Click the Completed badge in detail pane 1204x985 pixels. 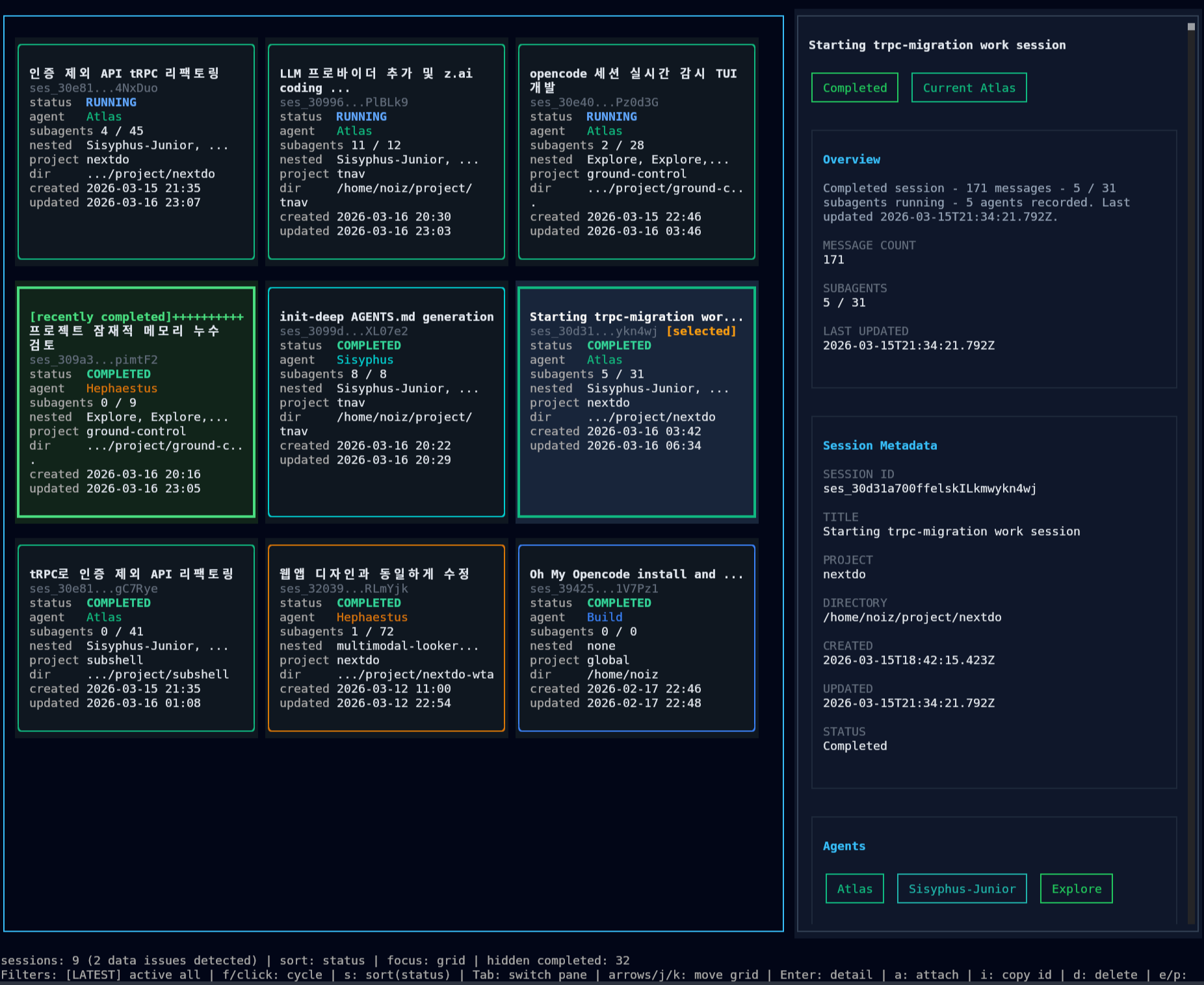(855, 88)
